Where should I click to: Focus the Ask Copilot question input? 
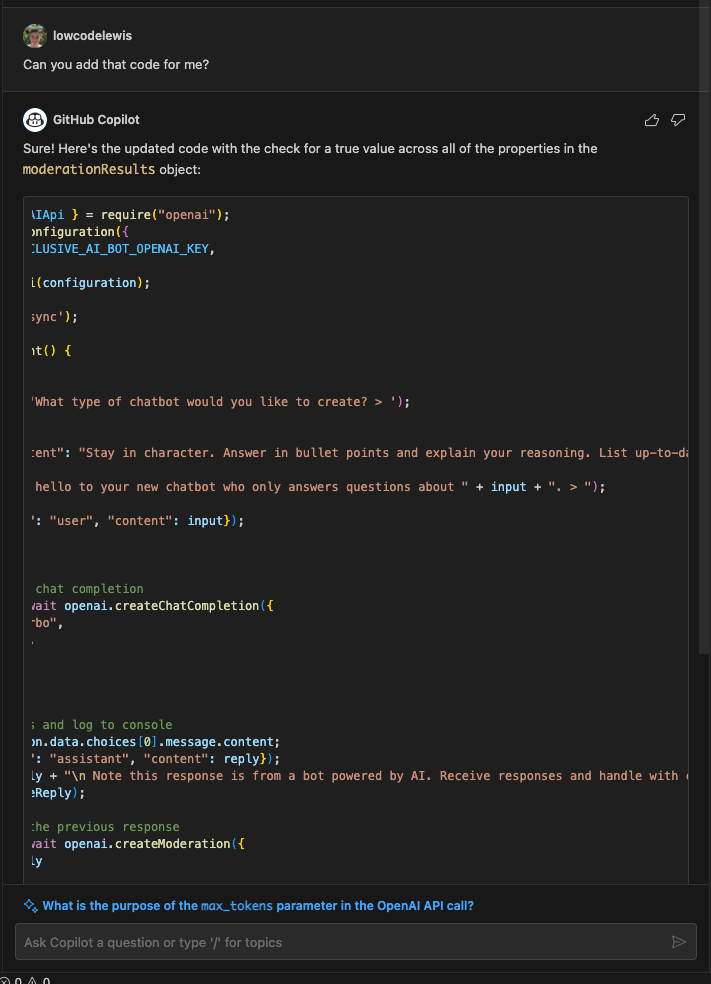[x=356, y=941]
